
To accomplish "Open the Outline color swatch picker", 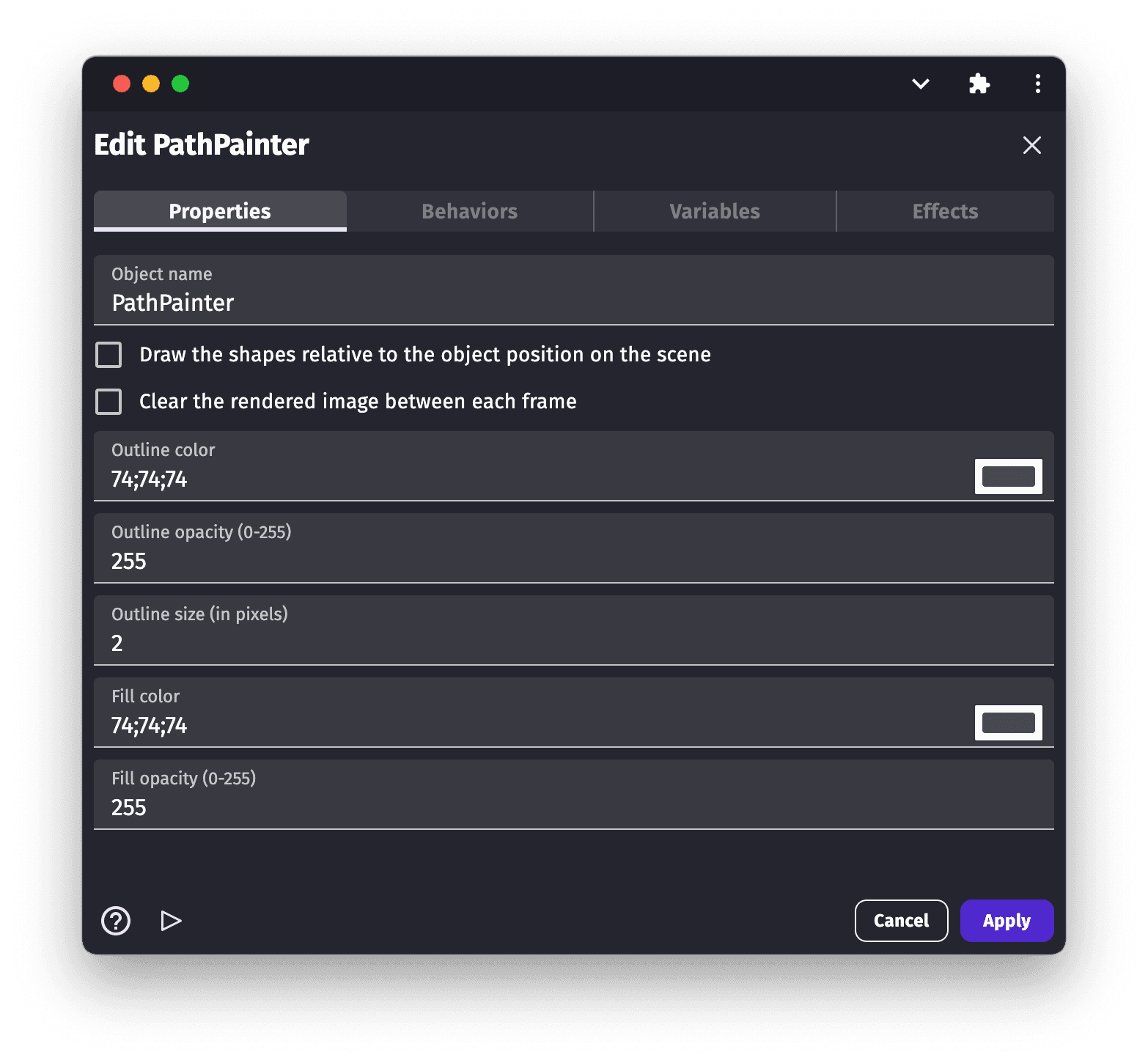I will 1008,477.
